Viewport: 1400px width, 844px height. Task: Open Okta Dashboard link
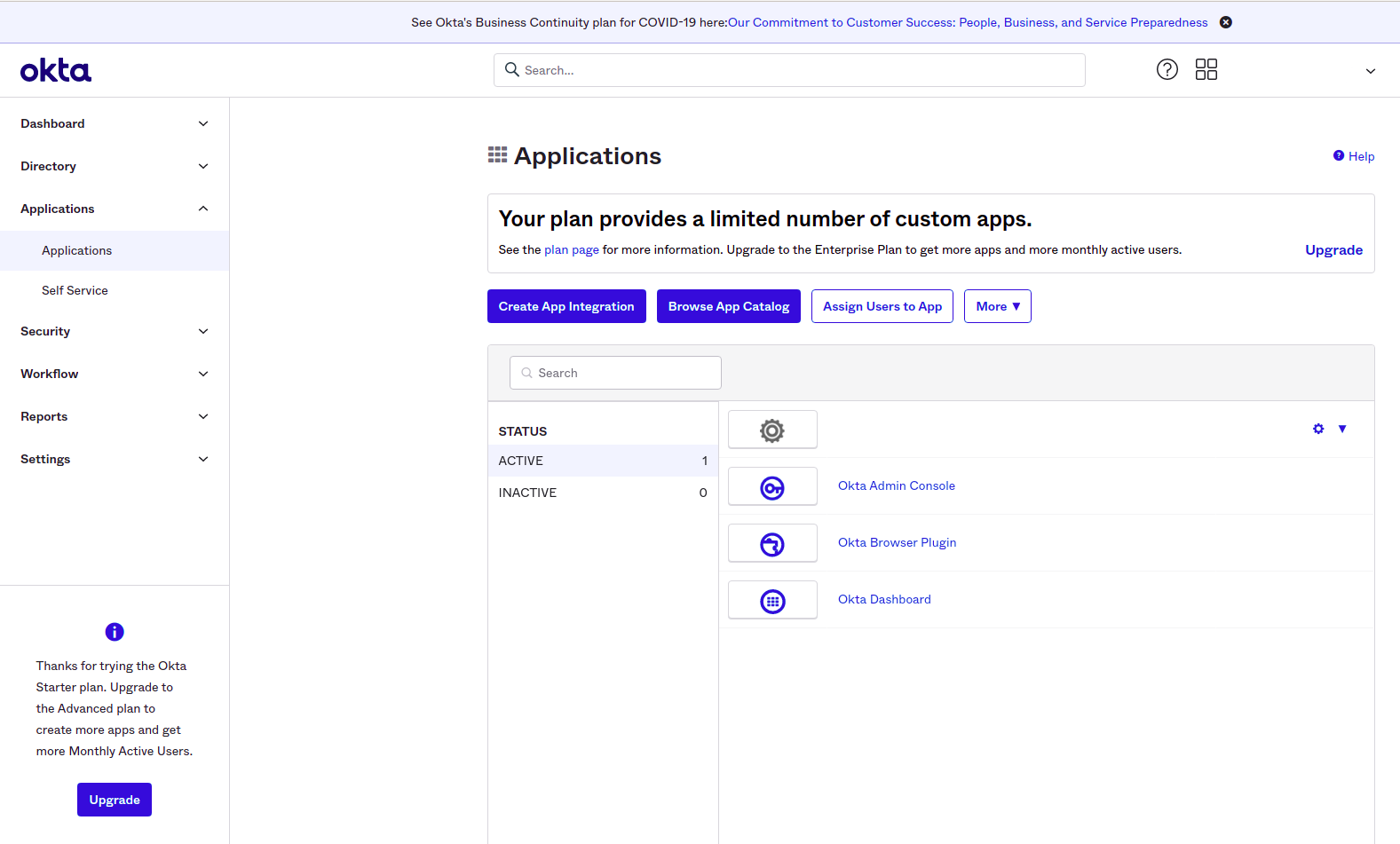coord(884,600)
